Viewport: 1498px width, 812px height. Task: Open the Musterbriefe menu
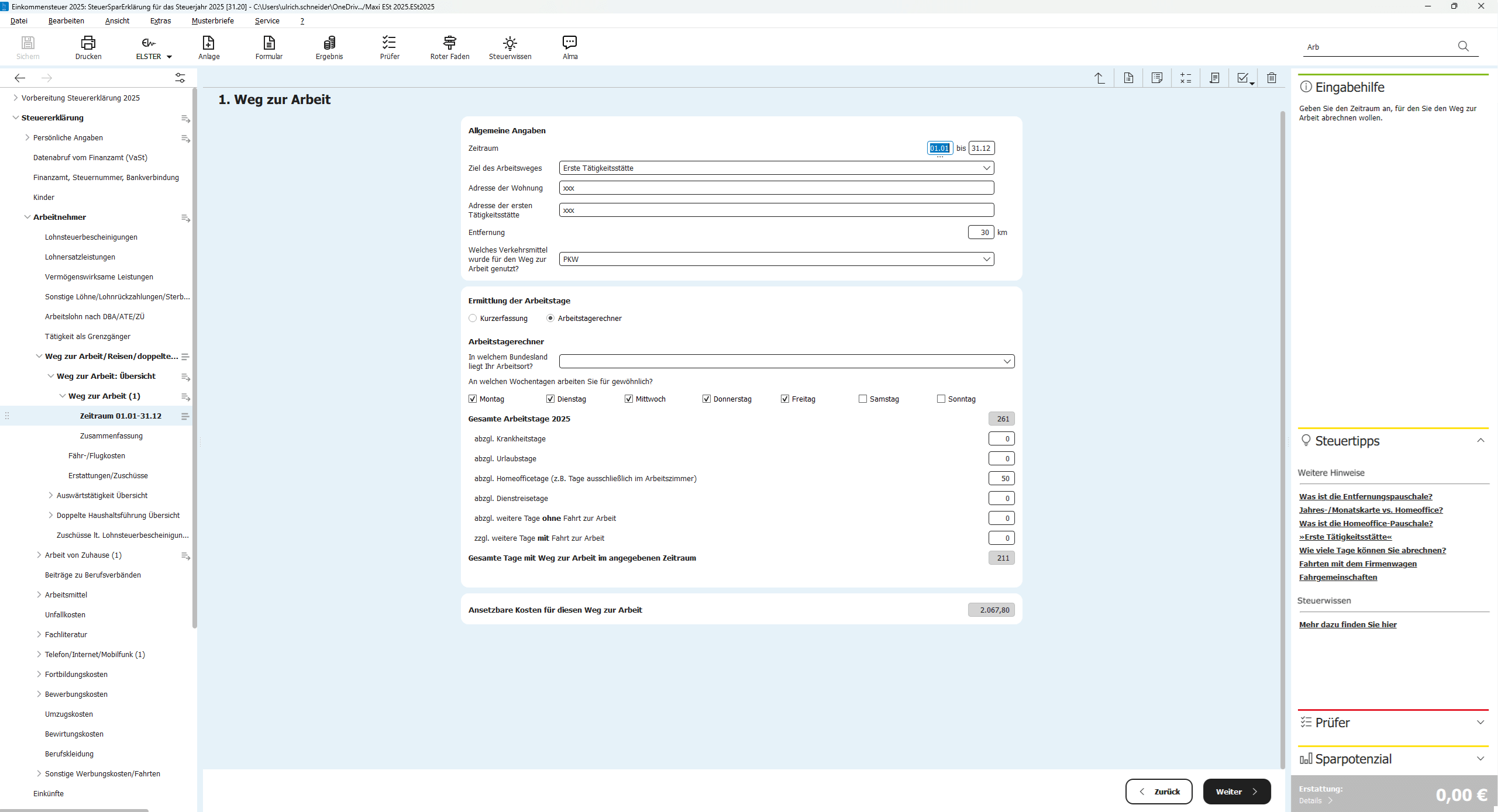click(212, 20)
